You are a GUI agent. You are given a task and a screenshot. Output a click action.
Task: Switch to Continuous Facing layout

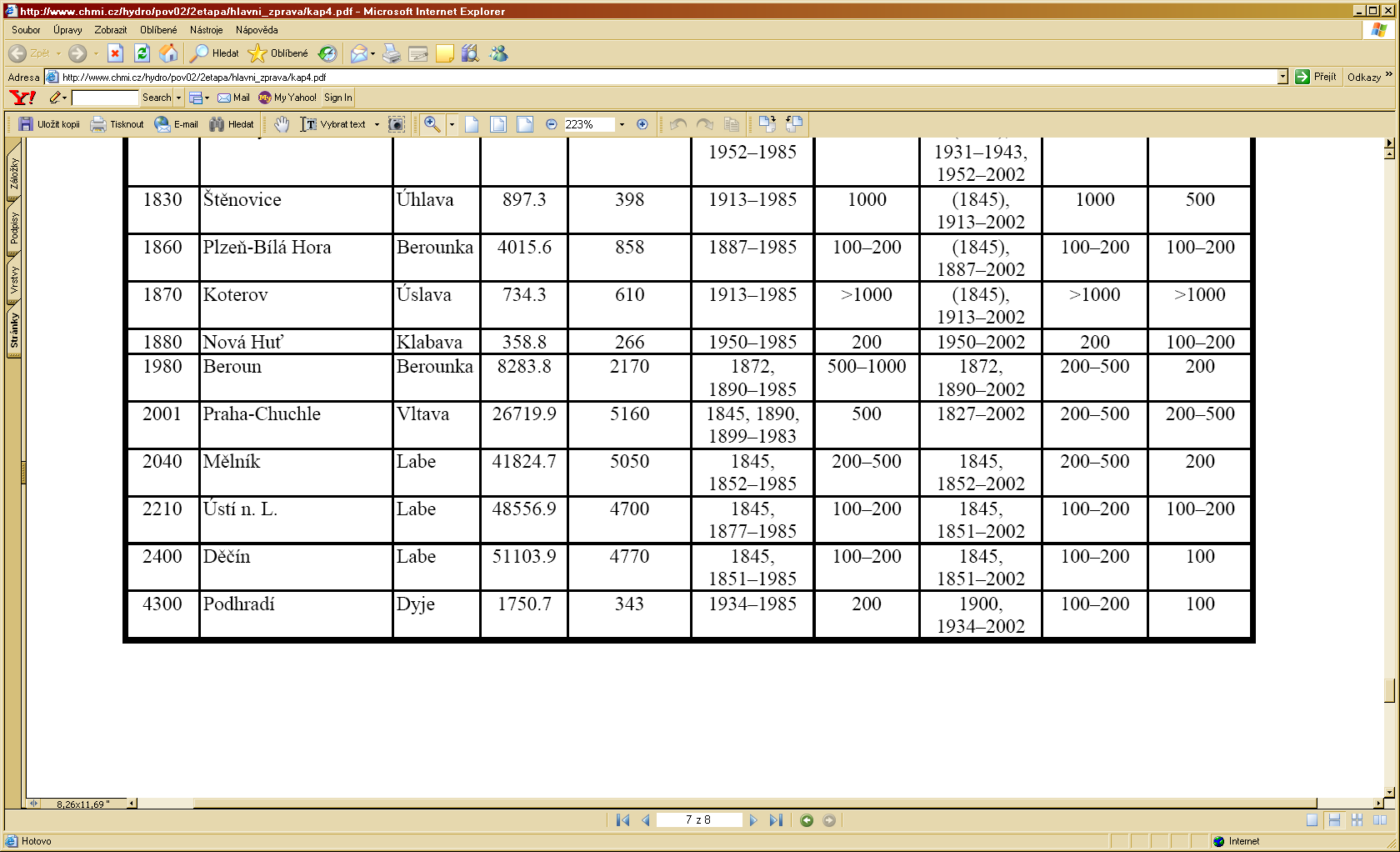1357,820
